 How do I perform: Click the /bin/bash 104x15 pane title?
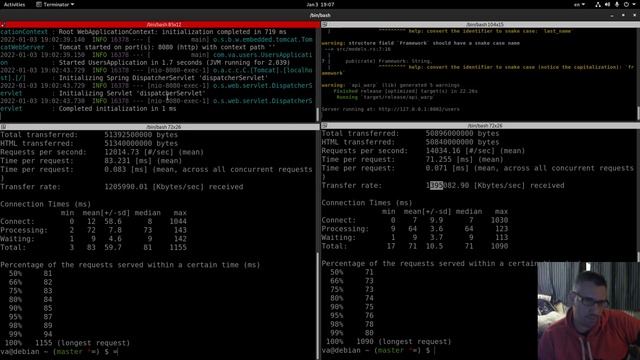point(484,24)
